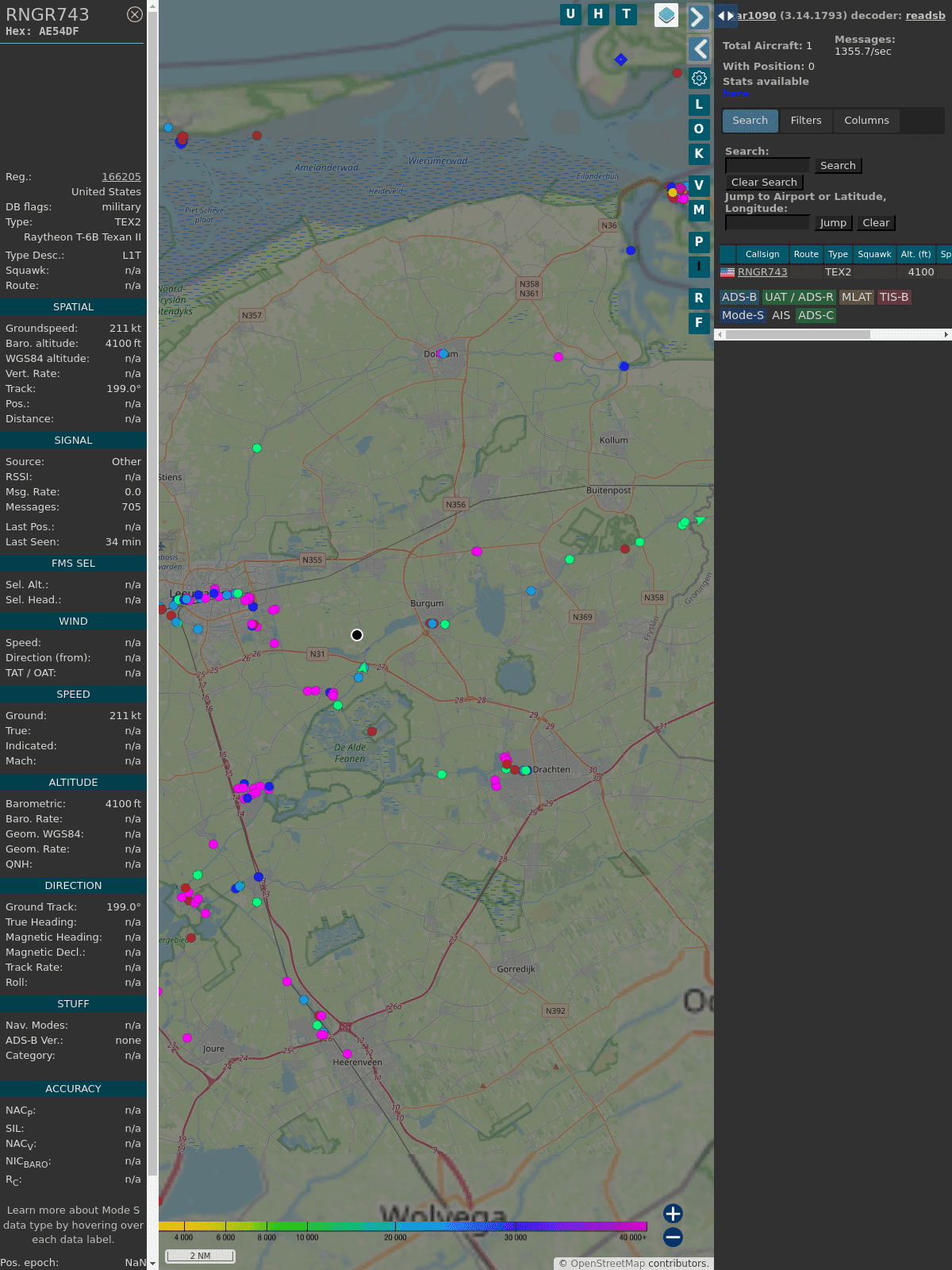
Task: Click the Jump to Airport input field
Action: (x=767, y=223)
